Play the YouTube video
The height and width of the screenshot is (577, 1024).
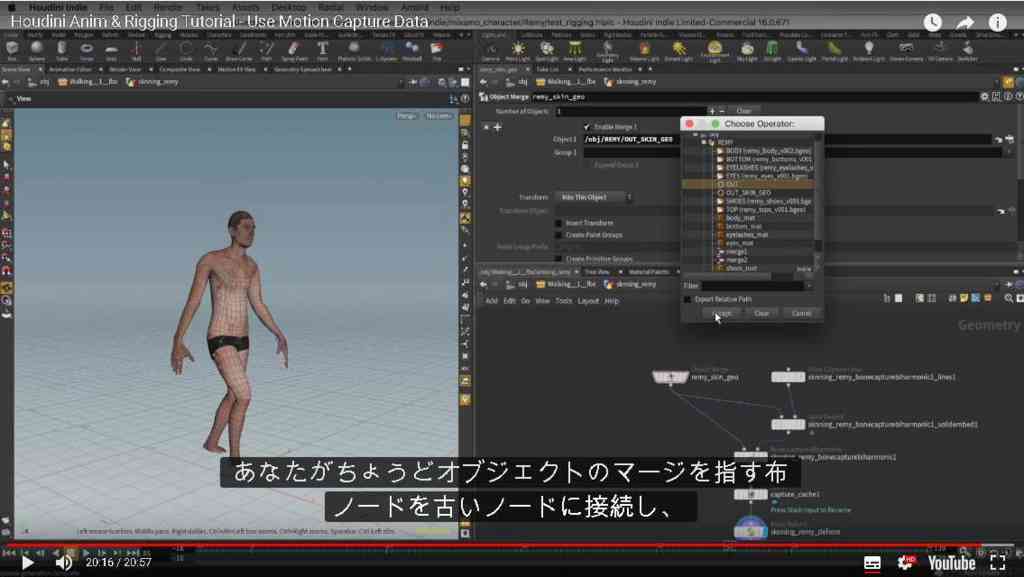coord(27,563)
